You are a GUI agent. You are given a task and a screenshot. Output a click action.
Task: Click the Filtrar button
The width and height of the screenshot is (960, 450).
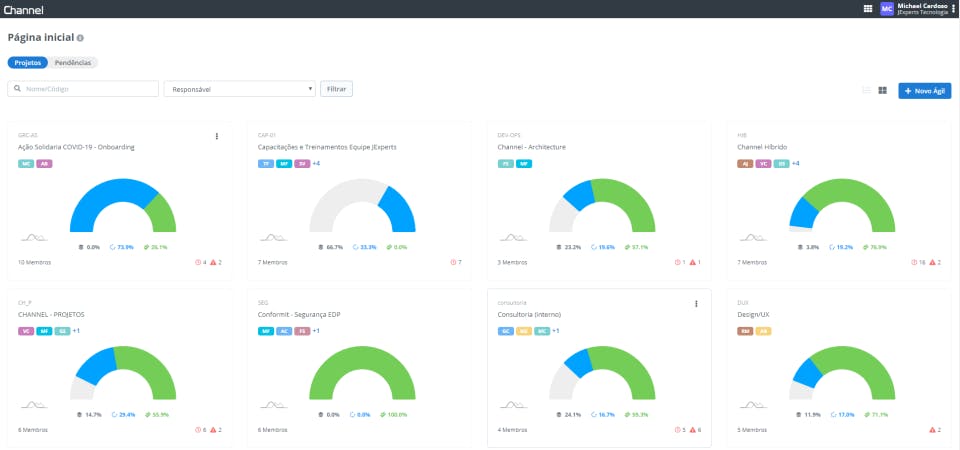tap(336, 89)
